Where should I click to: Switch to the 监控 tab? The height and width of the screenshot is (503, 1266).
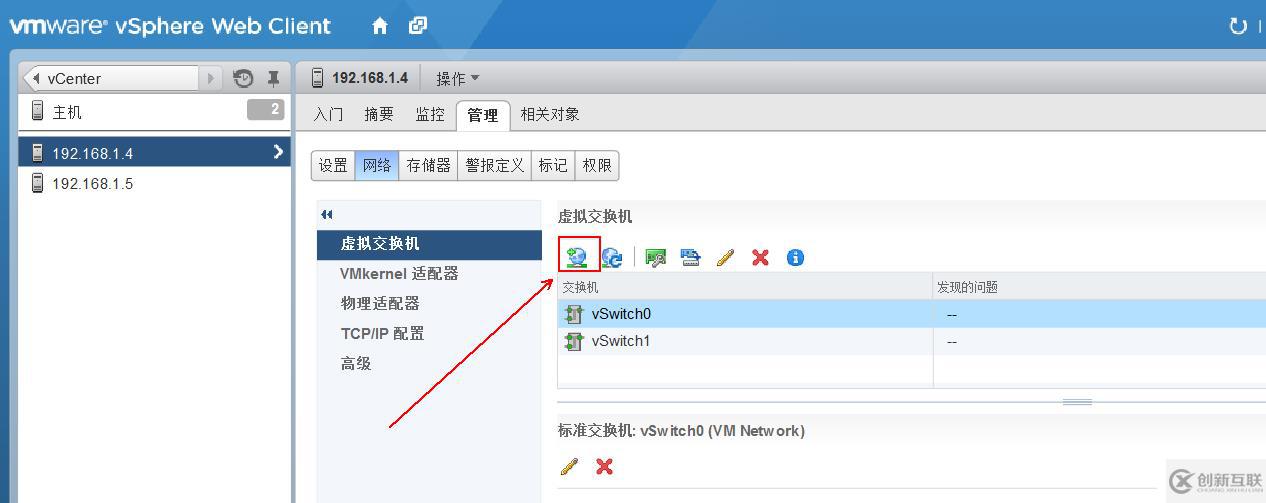430,114
